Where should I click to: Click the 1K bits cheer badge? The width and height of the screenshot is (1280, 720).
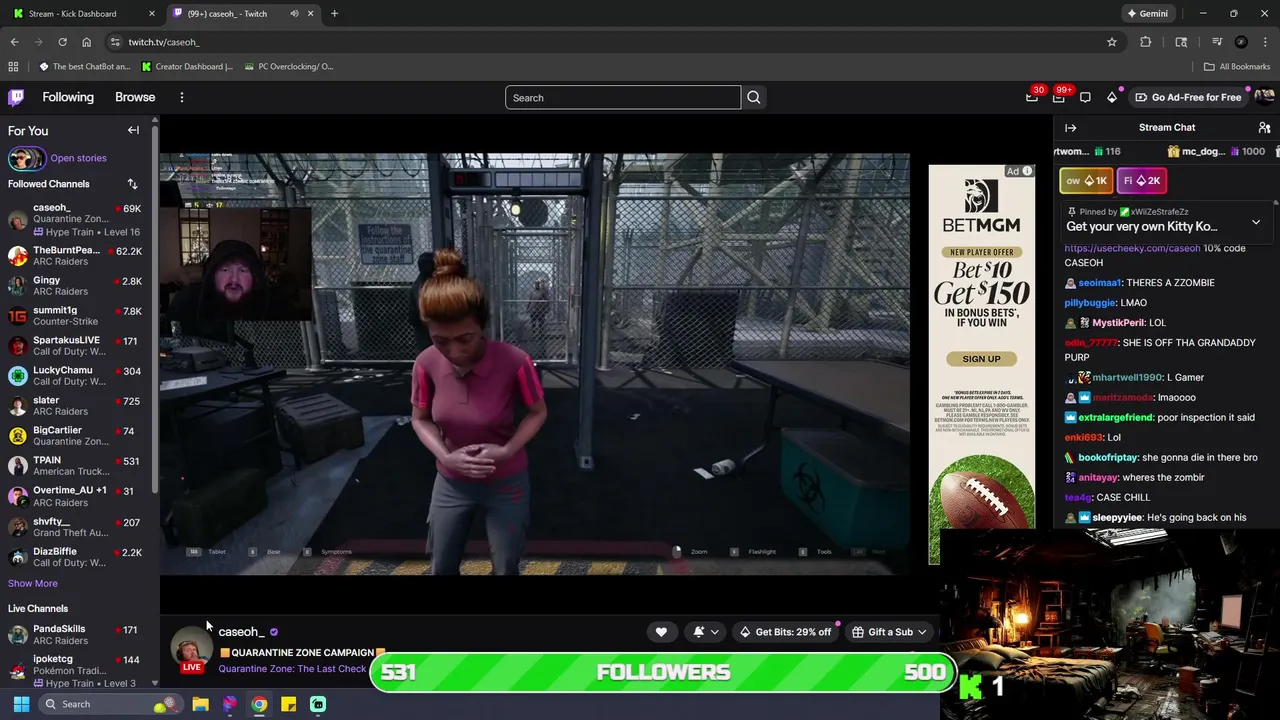pyautogui.click(x=1086, y=181)
